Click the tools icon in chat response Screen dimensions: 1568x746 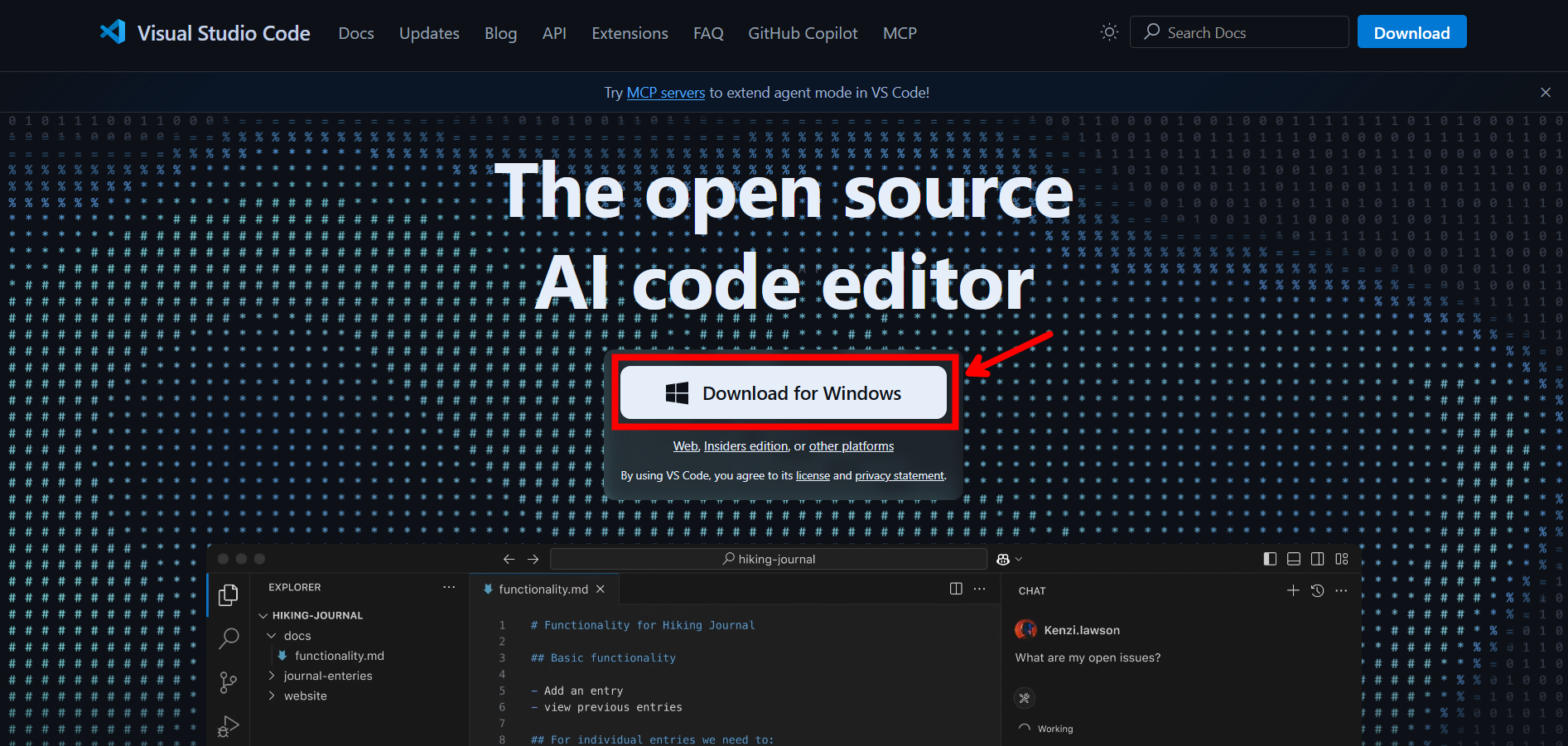click(x=1025, y=698)
